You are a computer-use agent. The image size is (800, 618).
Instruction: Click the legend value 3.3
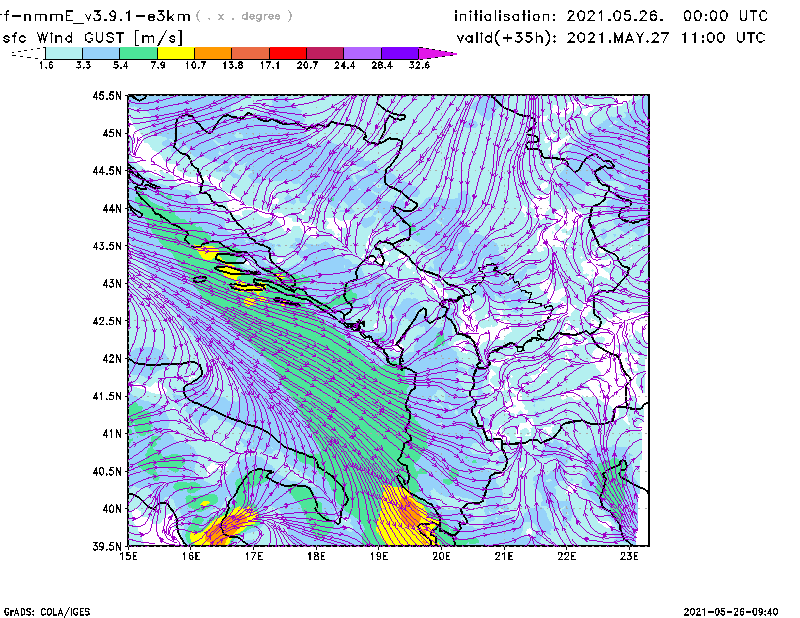83,65
